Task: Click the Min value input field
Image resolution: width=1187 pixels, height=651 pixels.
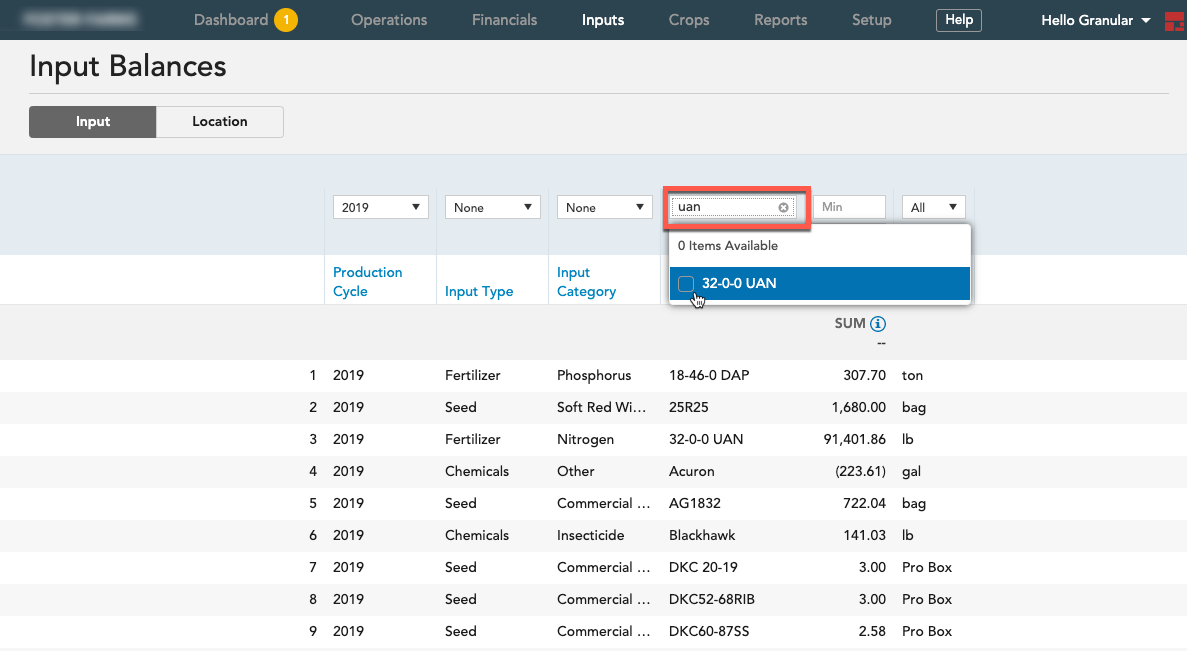Action: [x=849, y=207]
